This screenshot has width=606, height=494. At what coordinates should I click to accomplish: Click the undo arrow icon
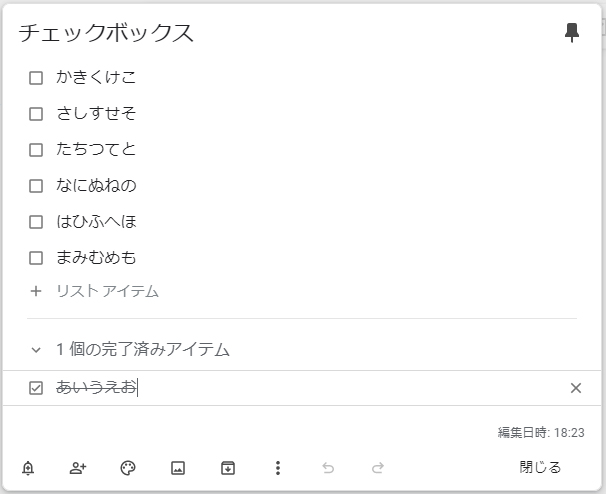click(328, 467)
